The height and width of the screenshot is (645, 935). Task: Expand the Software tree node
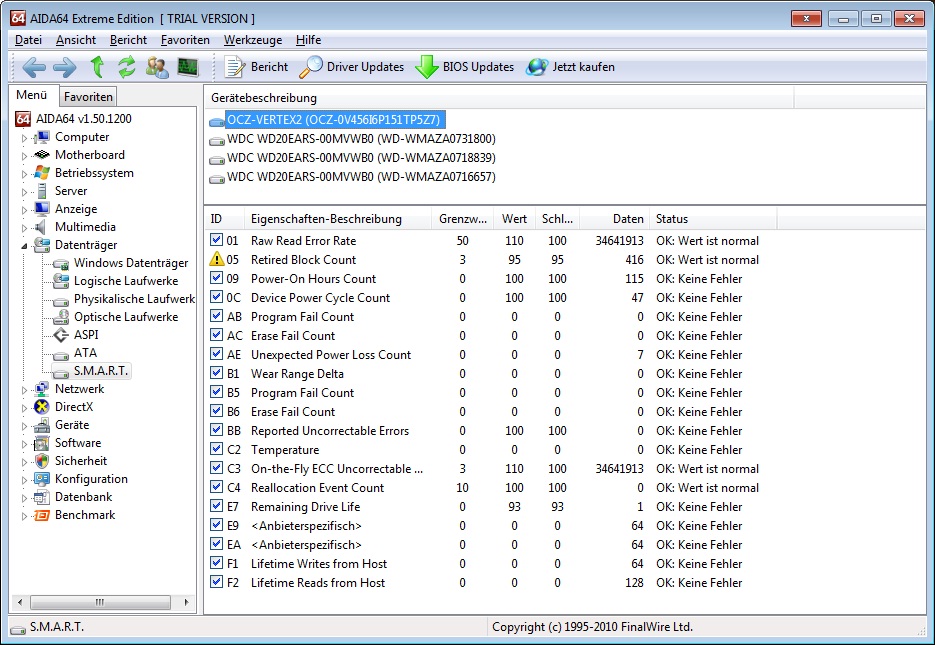pos(24,444)
